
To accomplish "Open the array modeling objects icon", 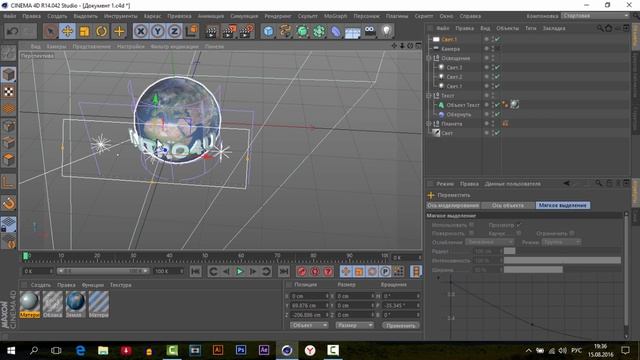I will tap(319, 31).
